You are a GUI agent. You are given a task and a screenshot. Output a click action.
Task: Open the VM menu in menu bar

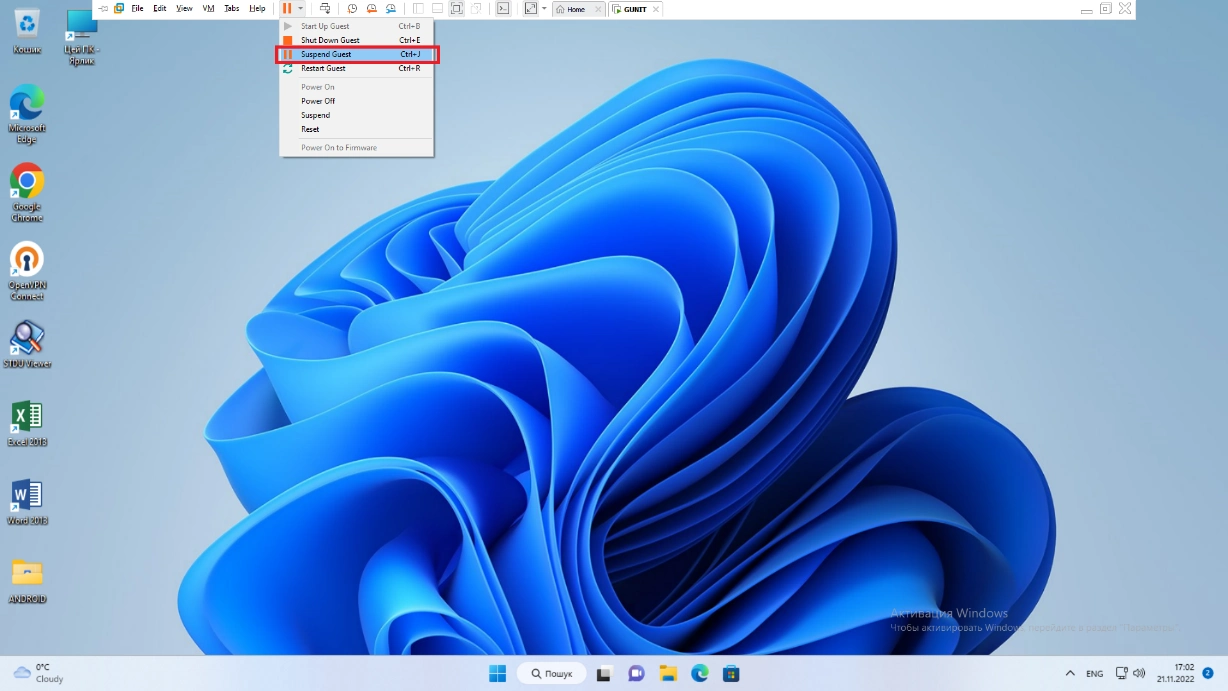[208, 9]
